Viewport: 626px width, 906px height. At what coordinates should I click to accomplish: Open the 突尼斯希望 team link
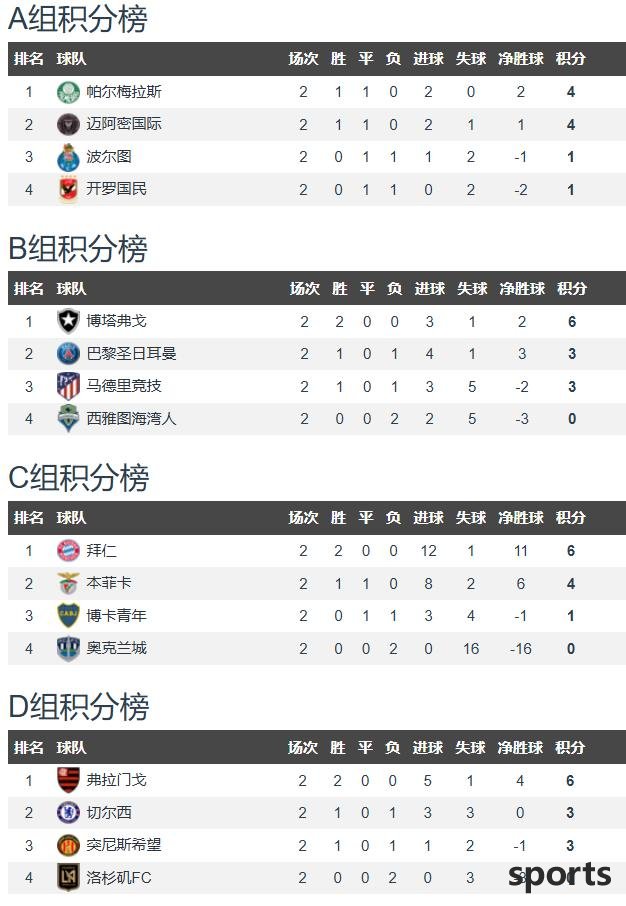pos(124,845)
